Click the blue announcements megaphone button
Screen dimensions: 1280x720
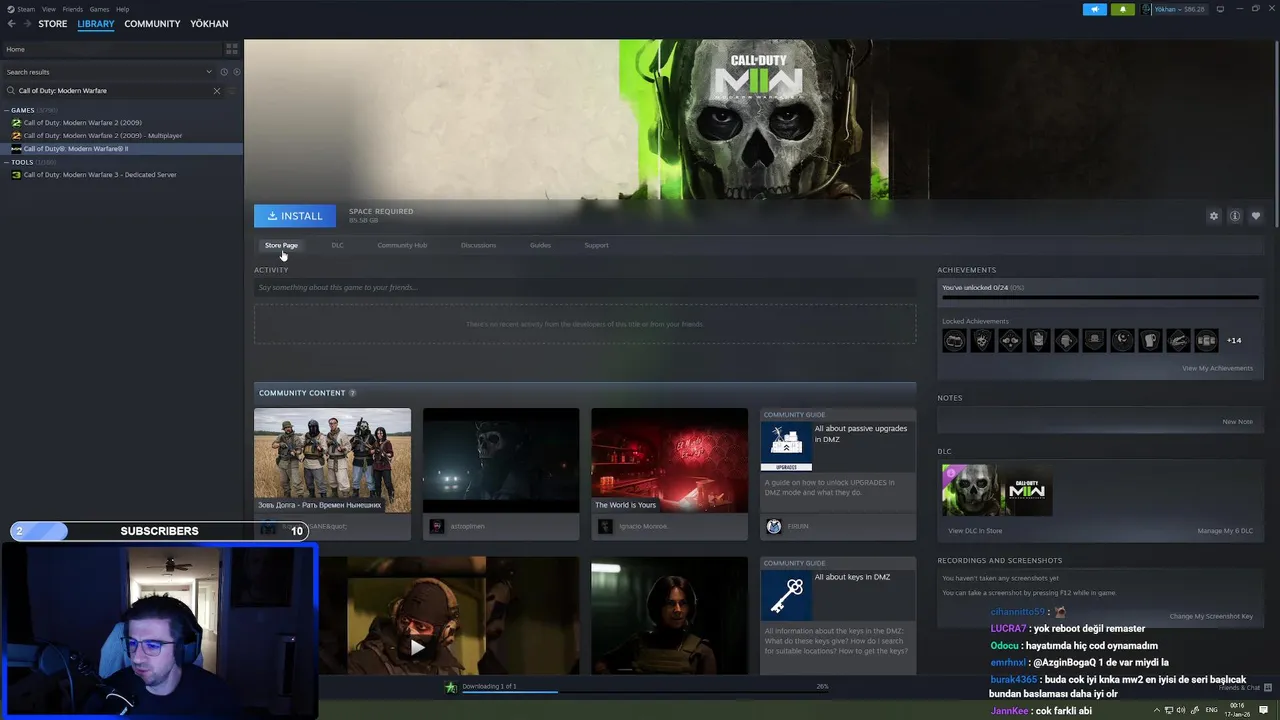(x=1094, y=9)
